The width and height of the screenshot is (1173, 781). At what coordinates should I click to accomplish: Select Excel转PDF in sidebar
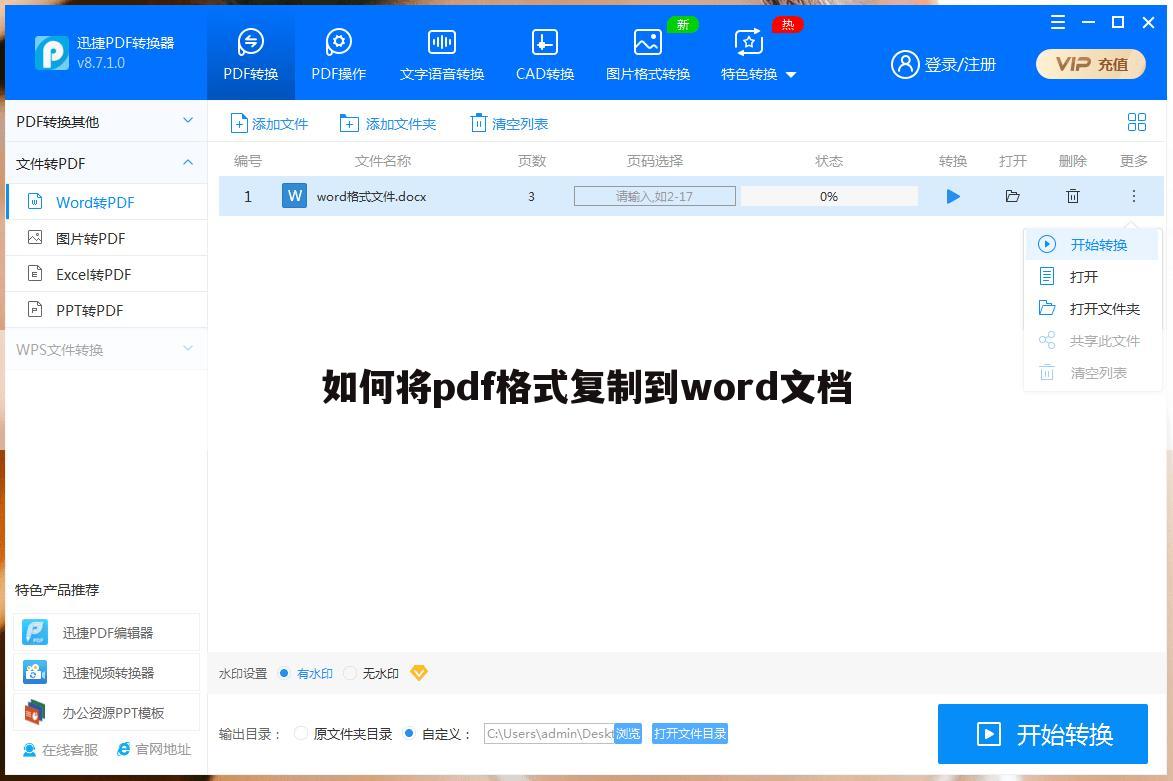(106, 274)
